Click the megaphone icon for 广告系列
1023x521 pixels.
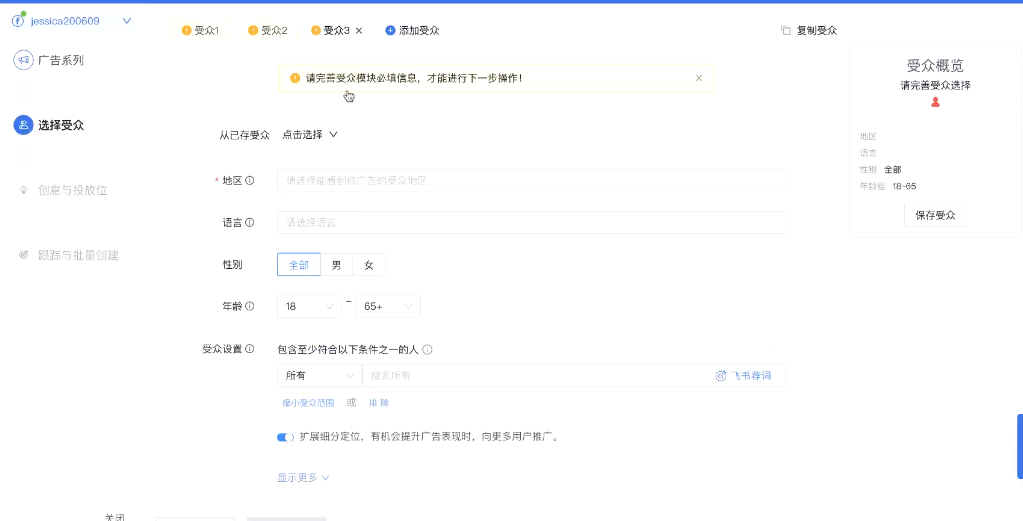(23, 61)
